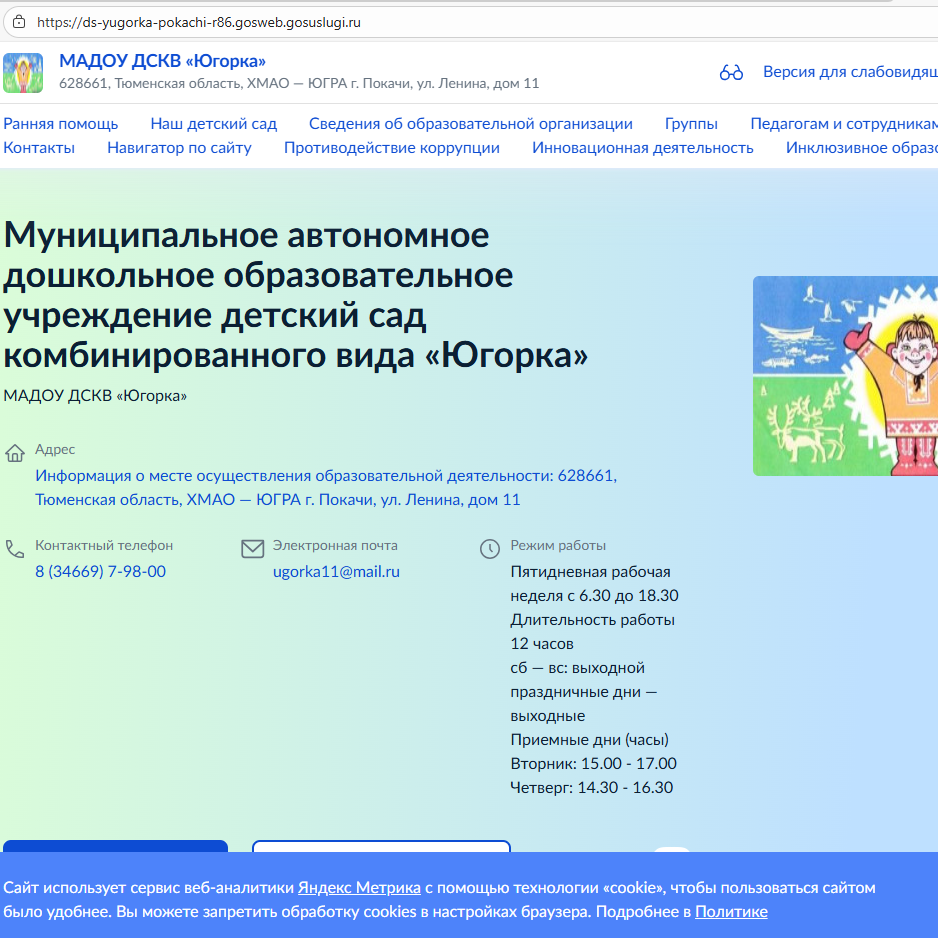This screenshot has height=938, width=938.
Task: Open the Ранняя помощь menu item
Action: (61, 124)
